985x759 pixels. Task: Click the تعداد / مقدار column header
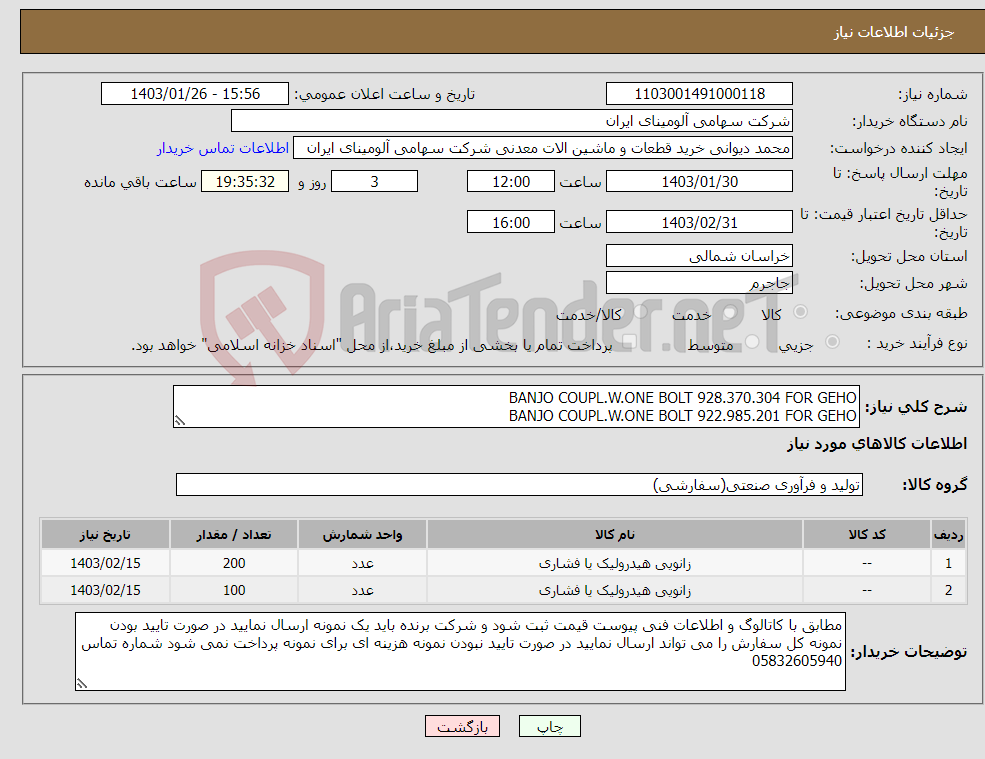[x=234, y=535]
